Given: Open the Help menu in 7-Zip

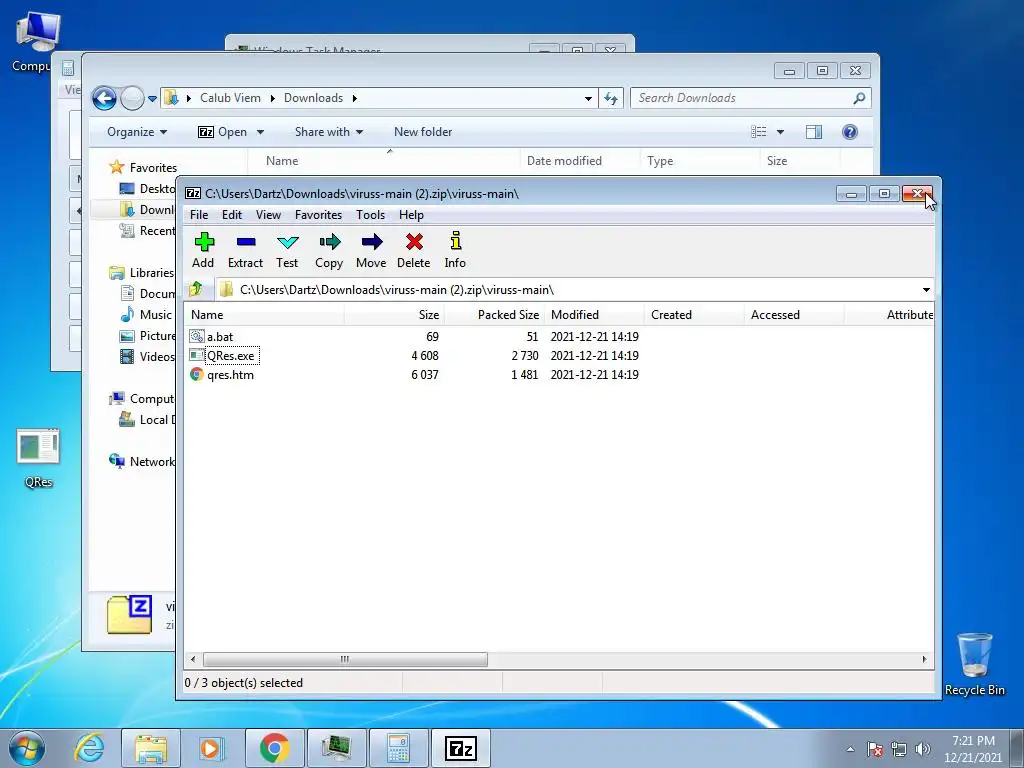Looking at the screenshot, I should pos(411,215).
